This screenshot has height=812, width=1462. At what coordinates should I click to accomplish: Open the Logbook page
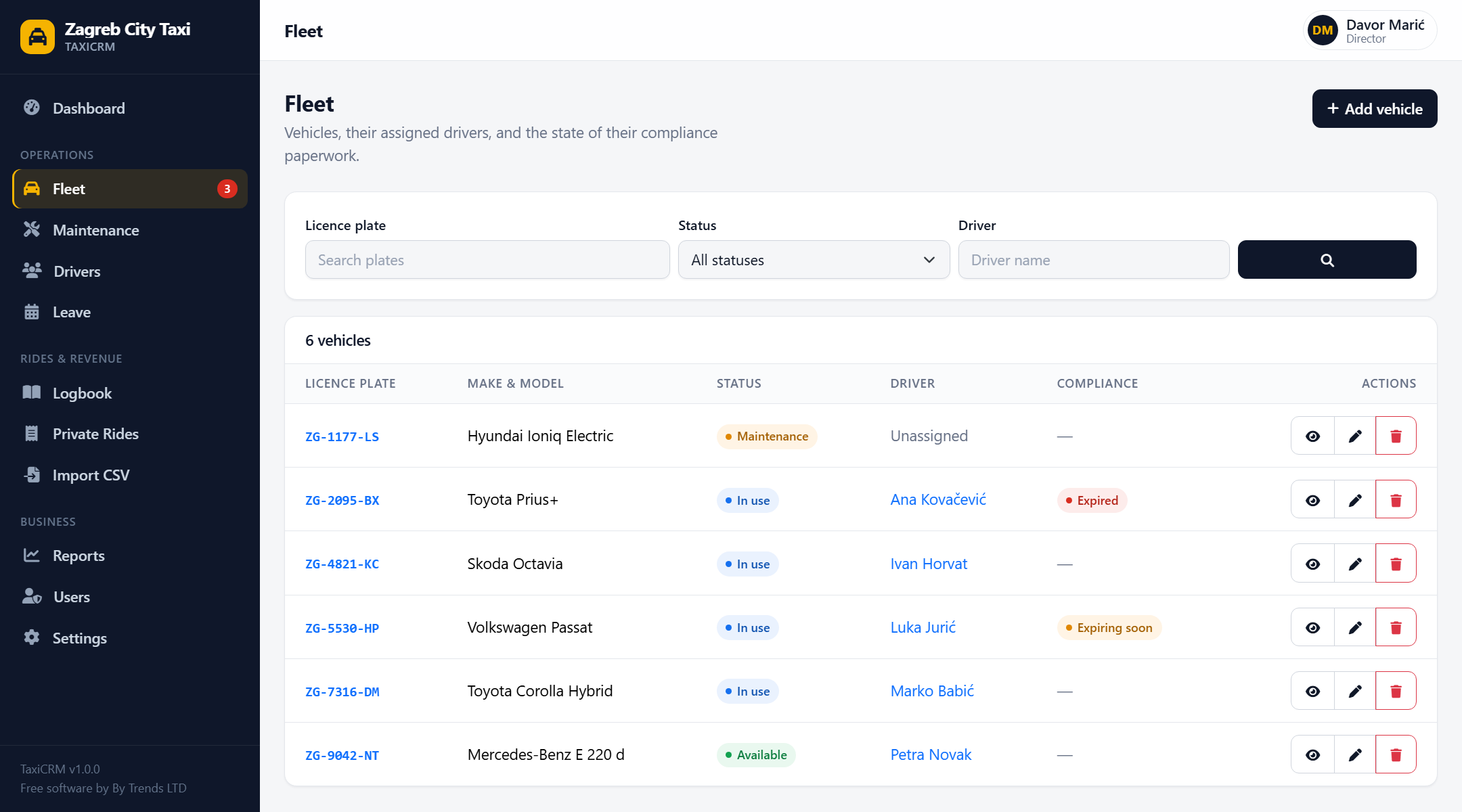(130, 393)
